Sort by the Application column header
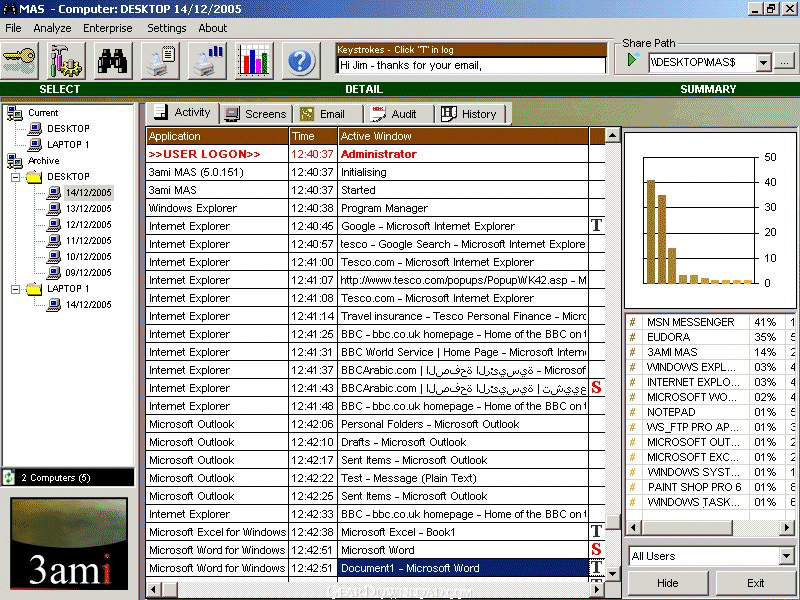The height and width of the screenshot is (600, 800). point(217,136)
